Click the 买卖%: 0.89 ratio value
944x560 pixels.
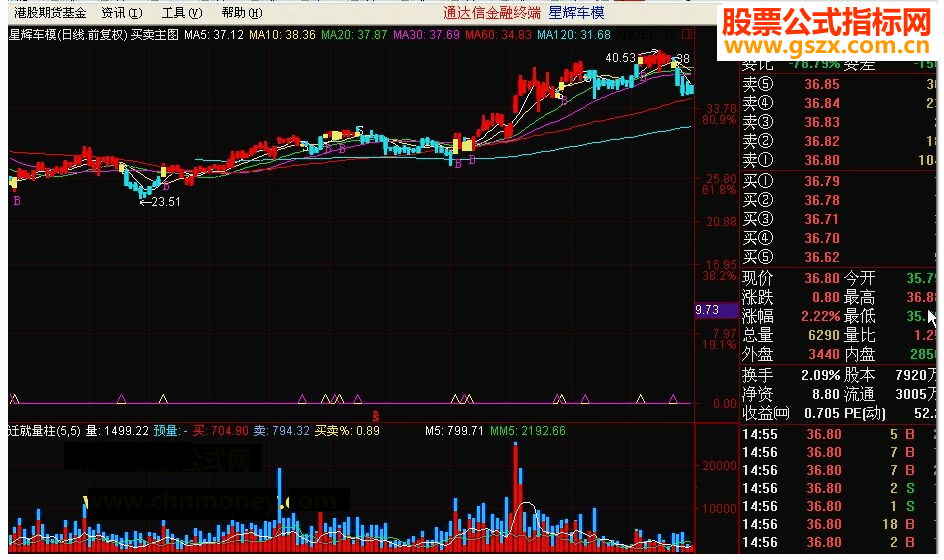point(347,431)
